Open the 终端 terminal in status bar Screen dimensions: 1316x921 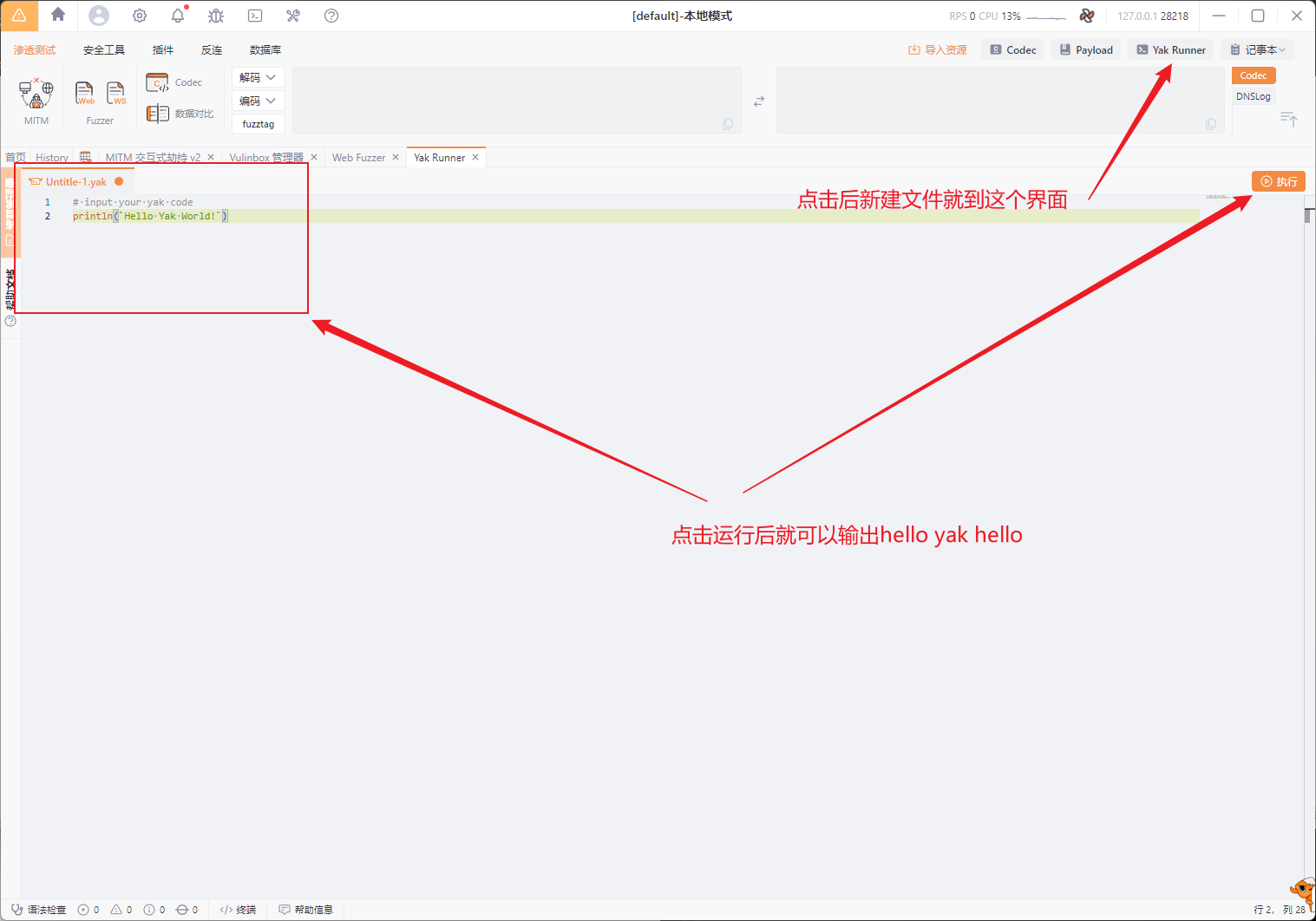[238, 910]
